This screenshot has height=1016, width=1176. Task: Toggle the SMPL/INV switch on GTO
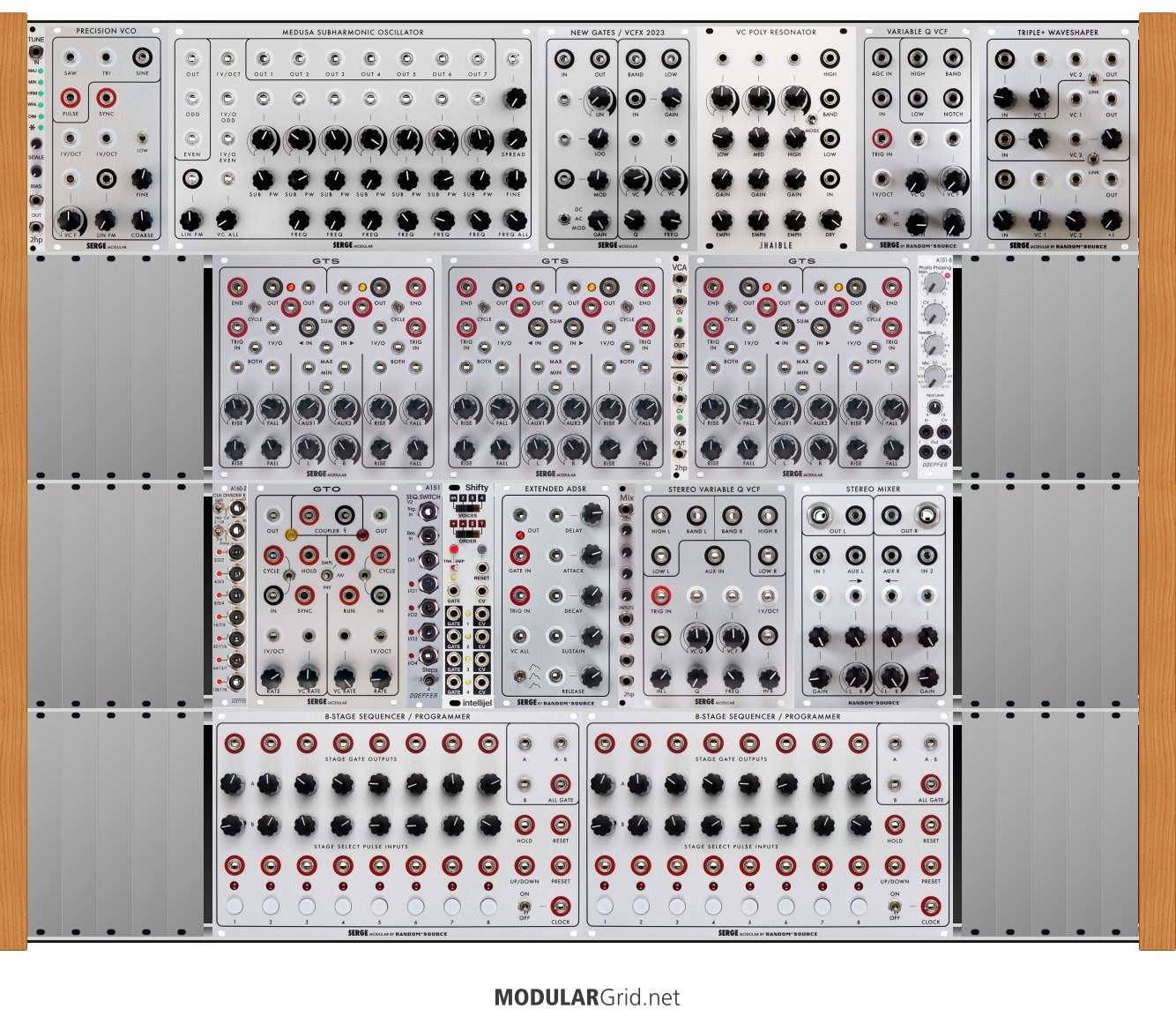click(327, 575)
